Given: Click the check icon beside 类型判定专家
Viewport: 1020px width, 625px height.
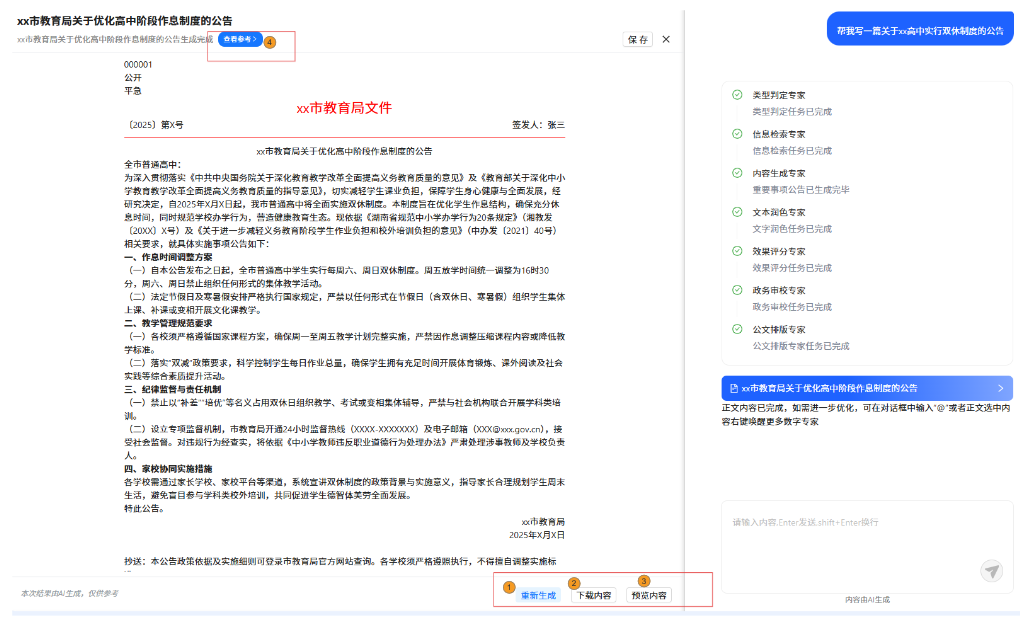Looking at the screenshot, I should click(x=737, y=94).
